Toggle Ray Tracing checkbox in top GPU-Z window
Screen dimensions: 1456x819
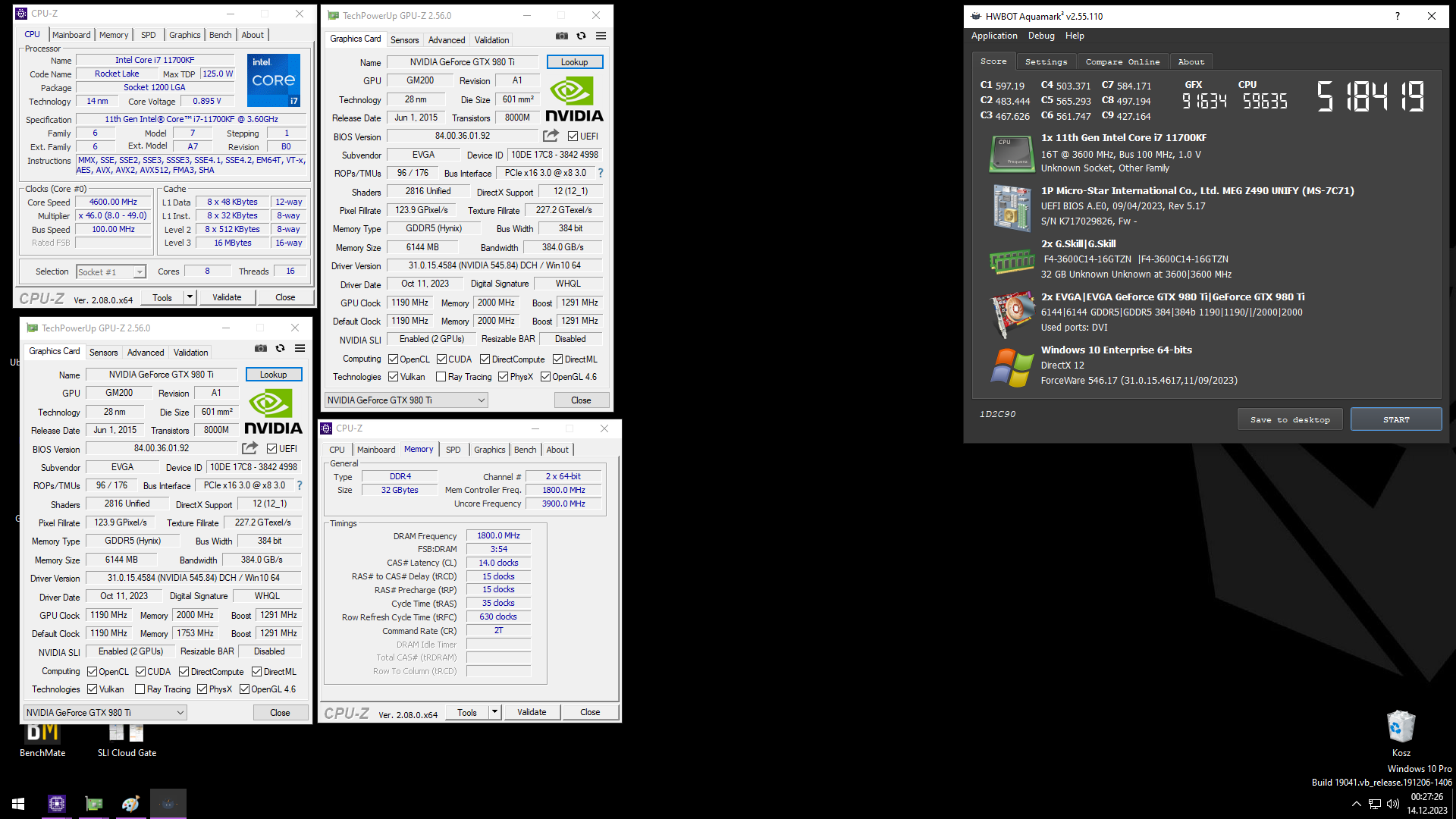pos(441,377)
